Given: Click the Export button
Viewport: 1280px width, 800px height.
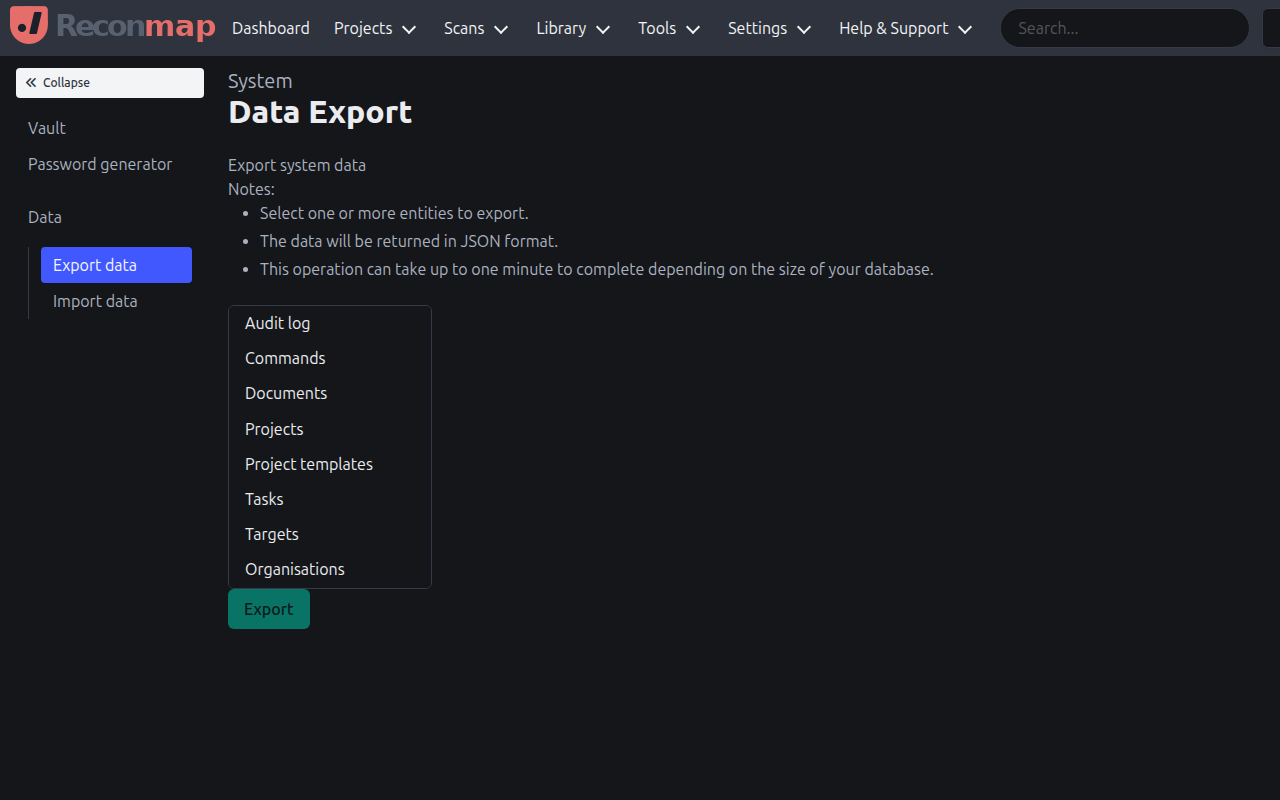Looking at the screenshot, I should (268, 608).
